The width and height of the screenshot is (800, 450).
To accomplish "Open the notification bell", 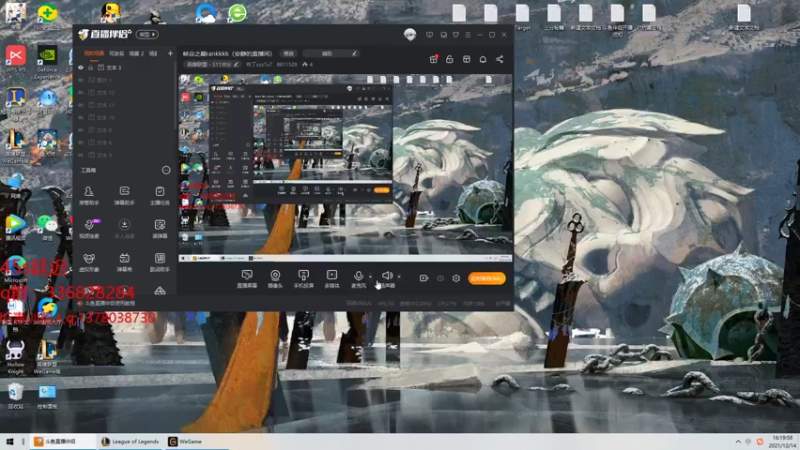I will (483, 59).
